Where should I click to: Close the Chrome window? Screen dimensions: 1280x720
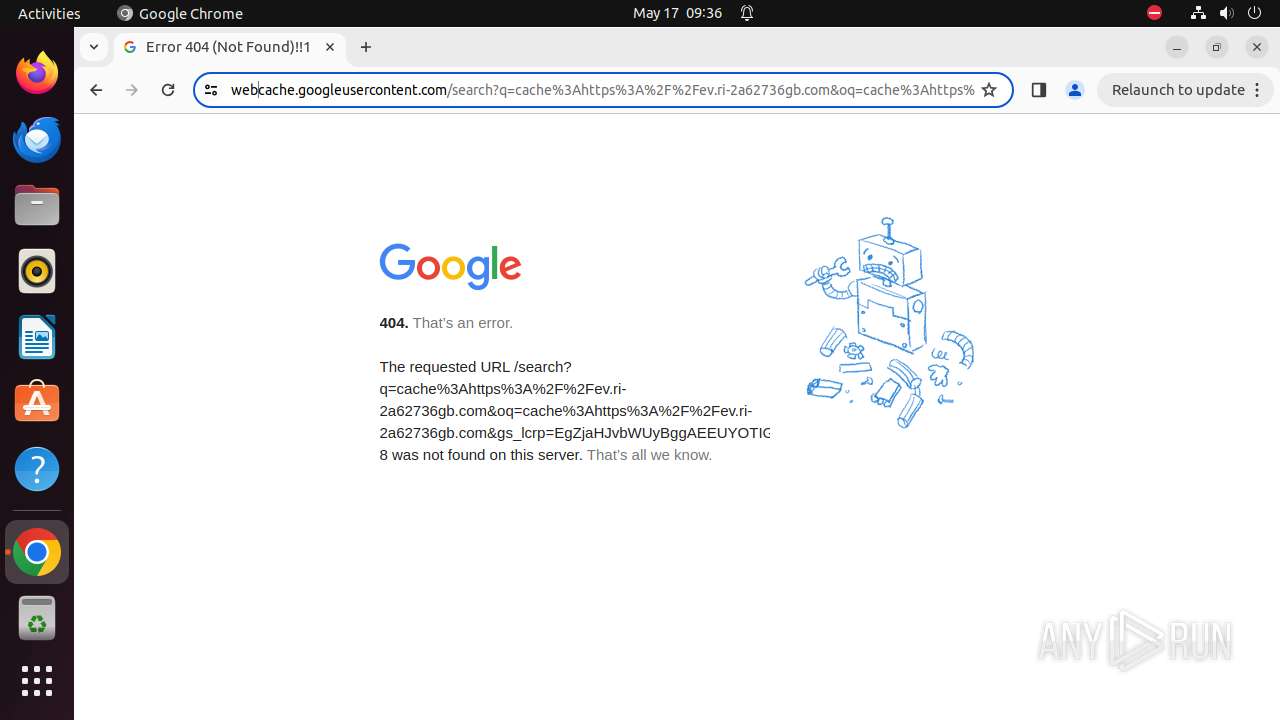tap(1257, 47)
